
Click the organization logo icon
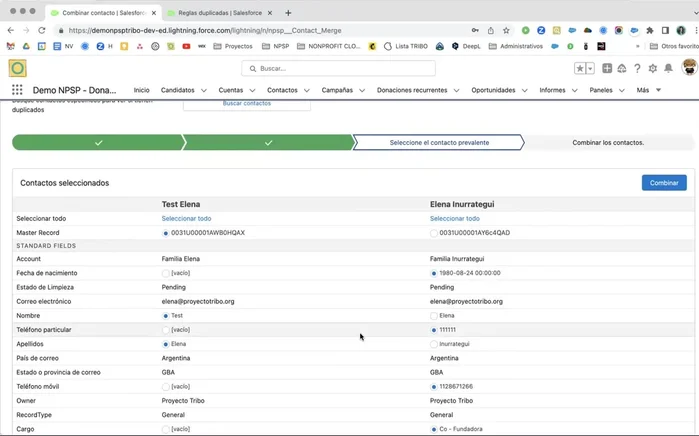click(17, 68)
